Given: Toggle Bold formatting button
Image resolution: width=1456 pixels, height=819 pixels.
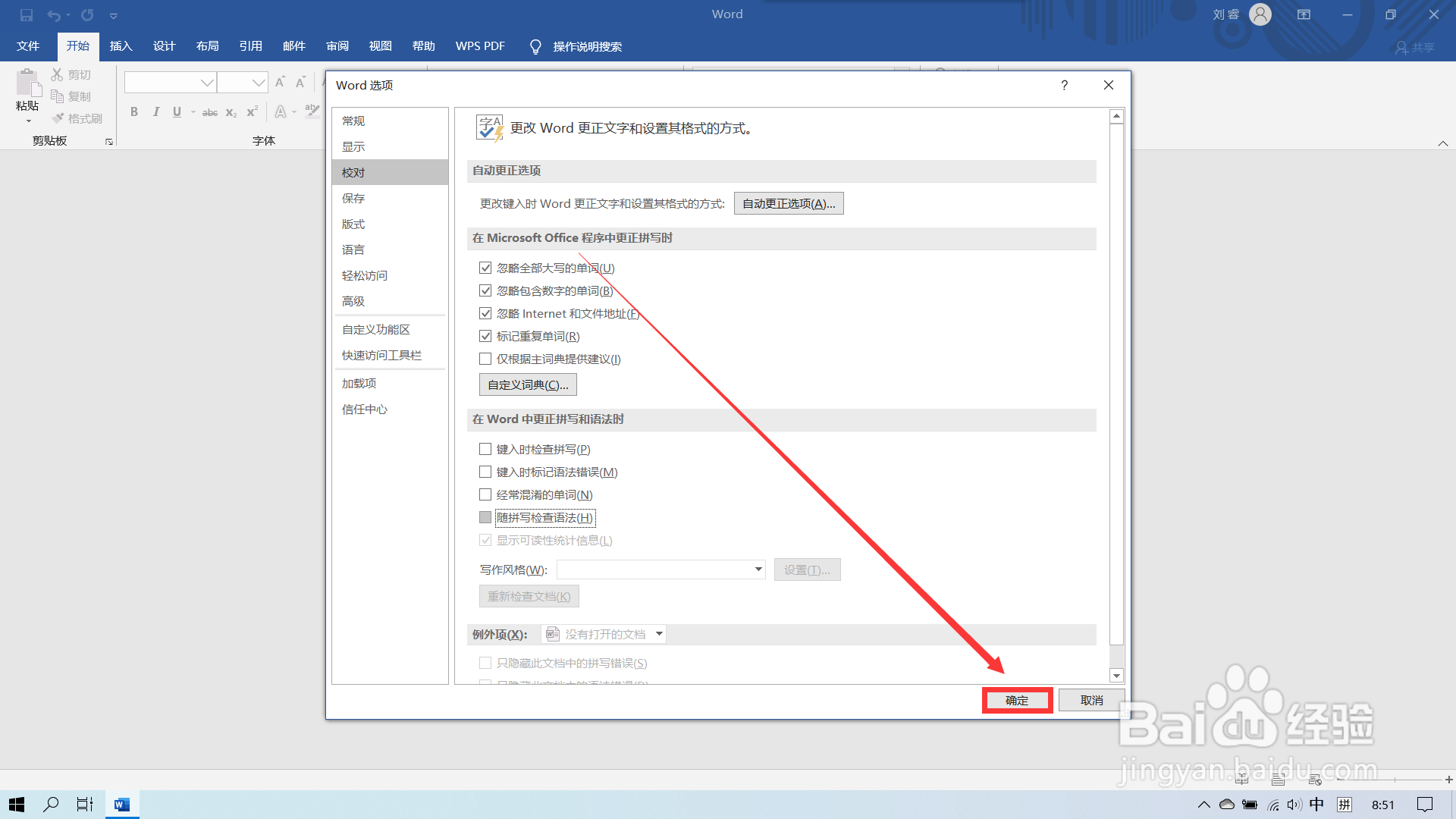Looking at the screenshot, I should 134,112.
